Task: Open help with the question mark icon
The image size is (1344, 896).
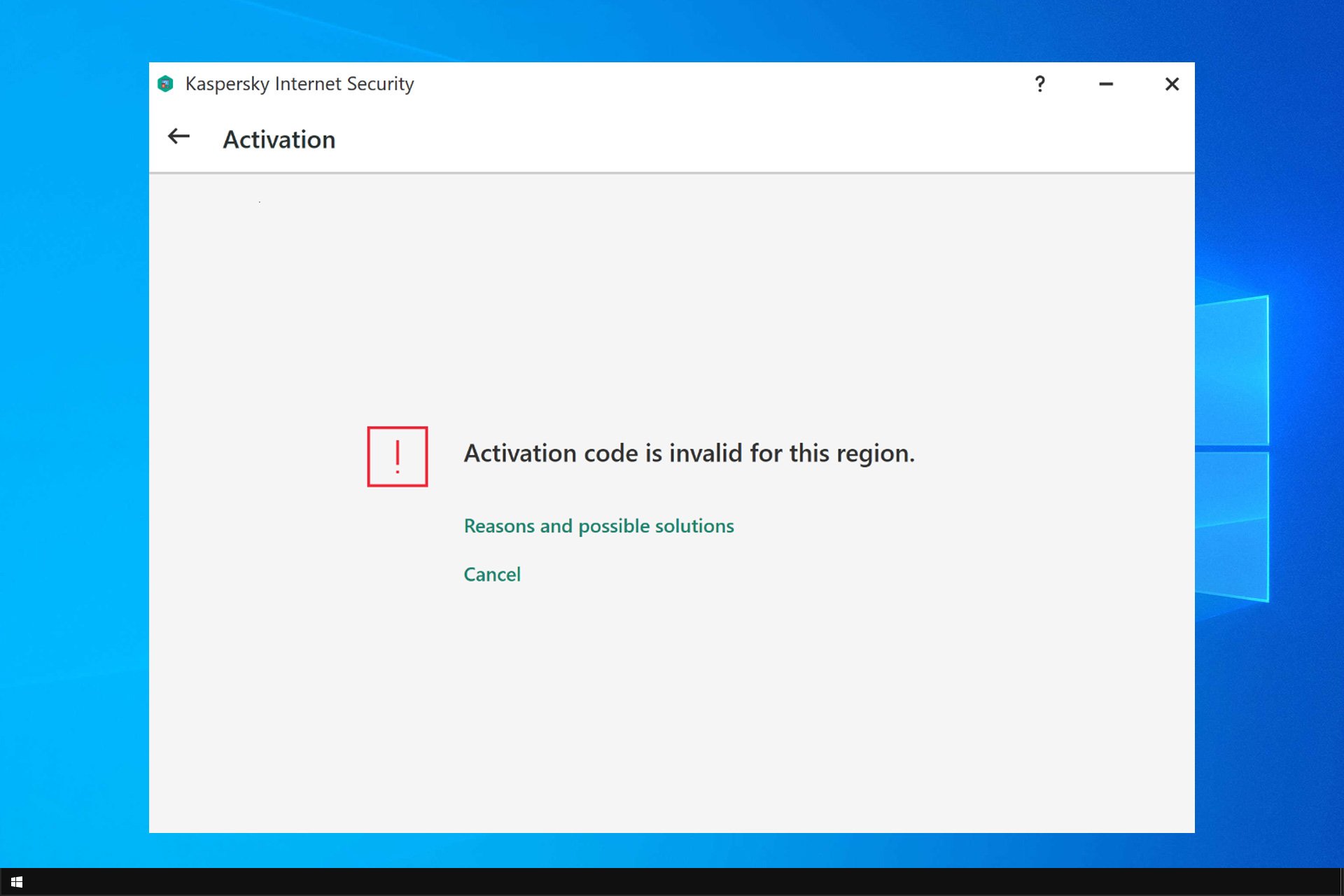Action: [1040, 84]
